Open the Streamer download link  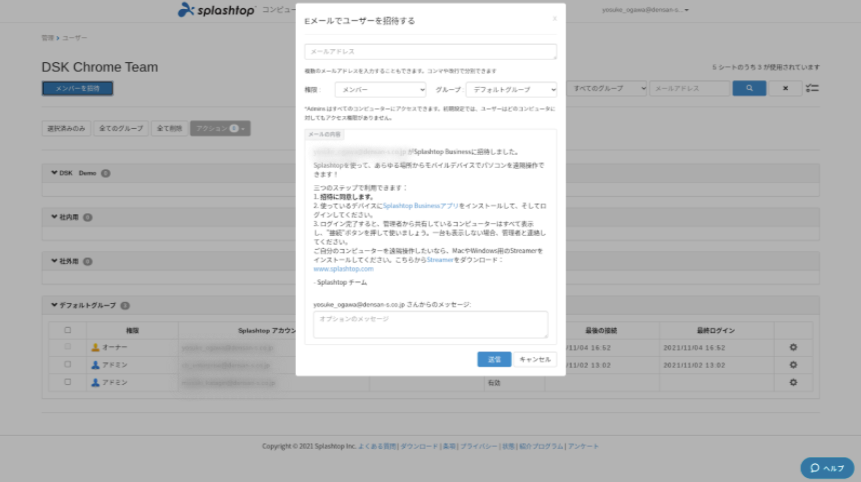point(440,260)
